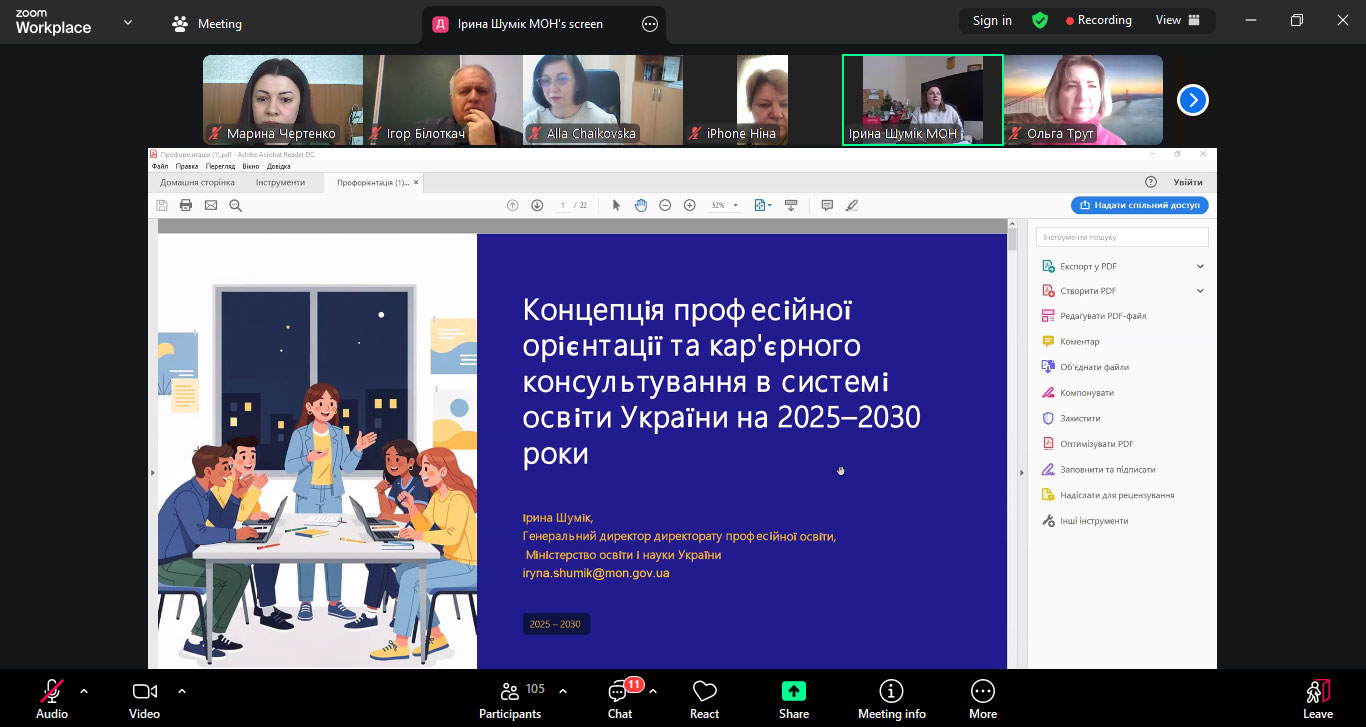
Task: Switch to the Meeting tab
Action: [207, 24]
